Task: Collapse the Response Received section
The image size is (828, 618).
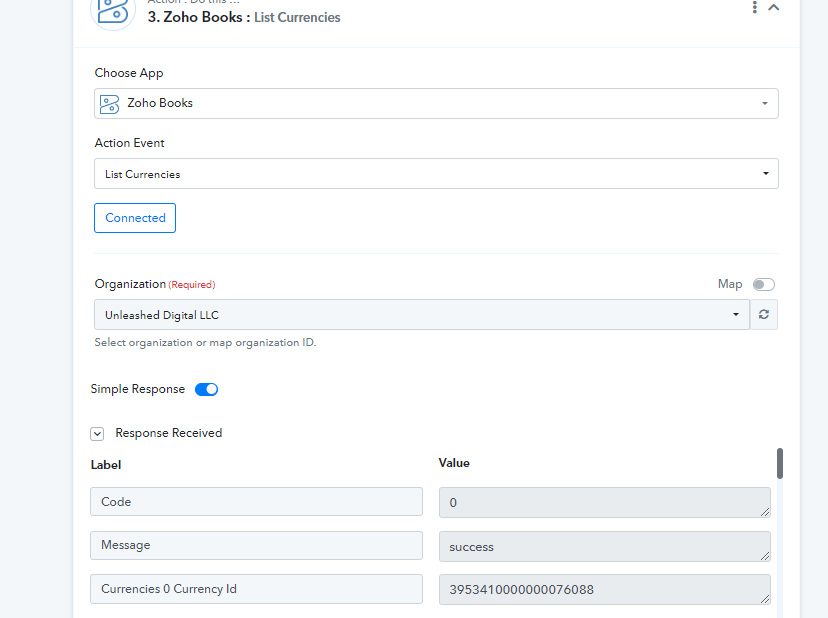Action: point(97,434)
